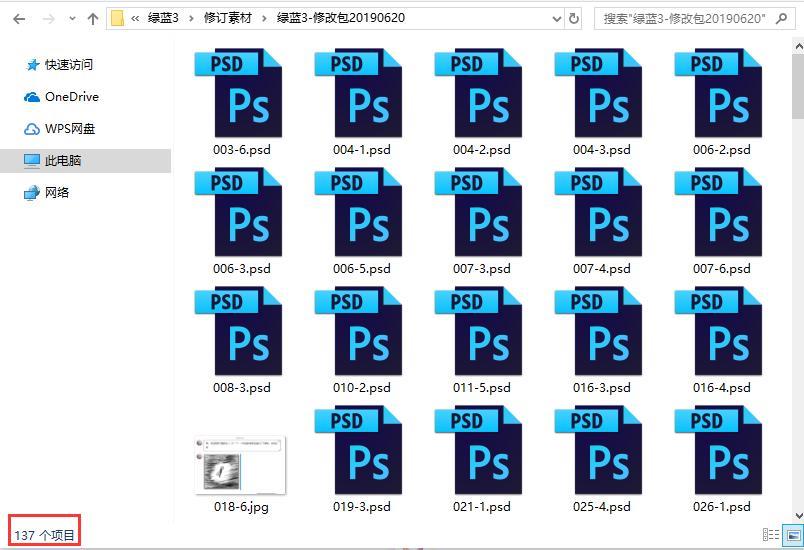Select file 010-2.psd icon

(x=358, y=330)
